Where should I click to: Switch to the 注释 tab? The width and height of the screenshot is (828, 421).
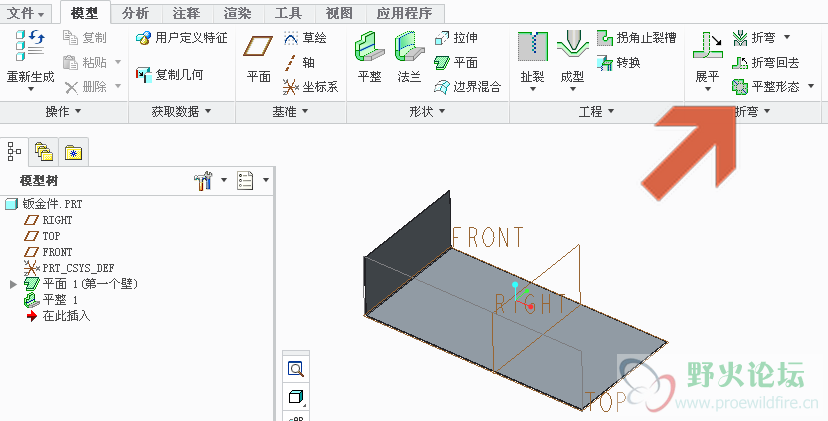[x=186, y=13]
